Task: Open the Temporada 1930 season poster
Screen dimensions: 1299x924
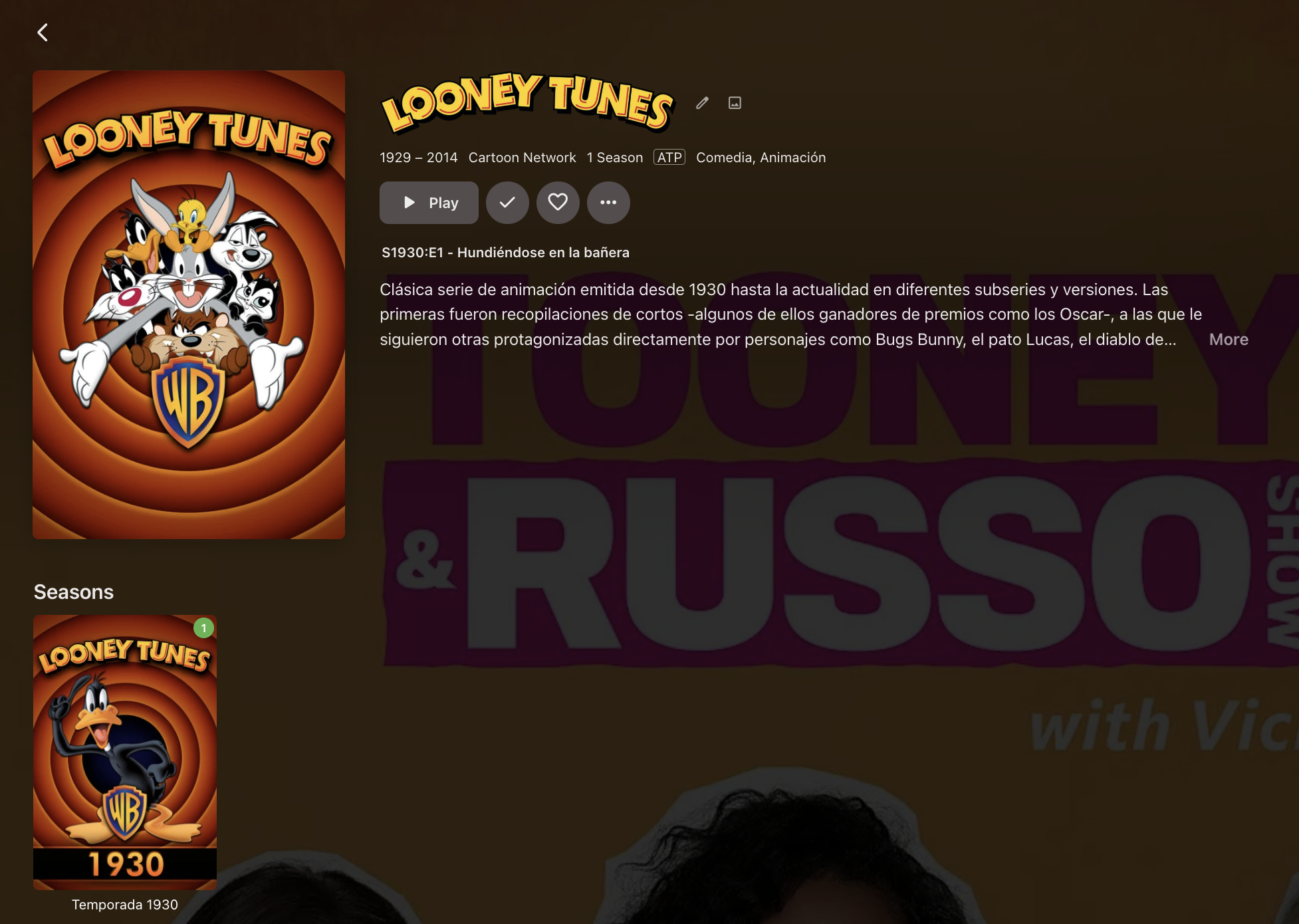Action: 125,752
